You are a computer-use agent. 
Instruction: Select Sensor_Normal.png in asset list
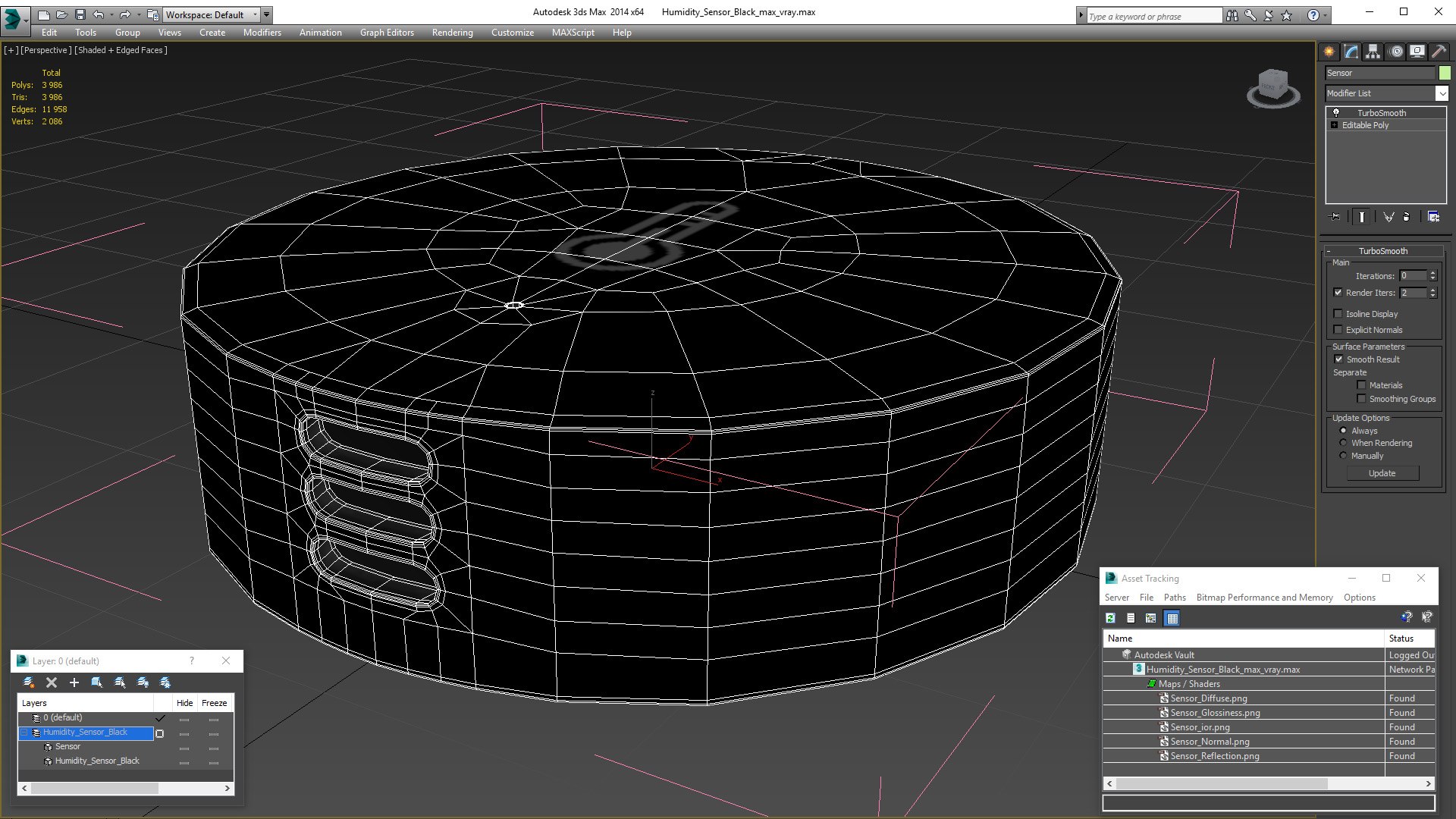pyautogui.click(x=1210, y=742)
